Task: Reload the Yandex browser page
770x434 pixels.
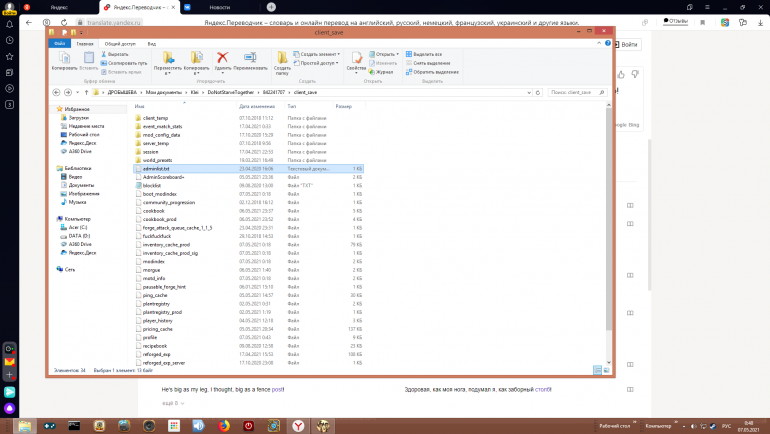Action: point(64,22)
